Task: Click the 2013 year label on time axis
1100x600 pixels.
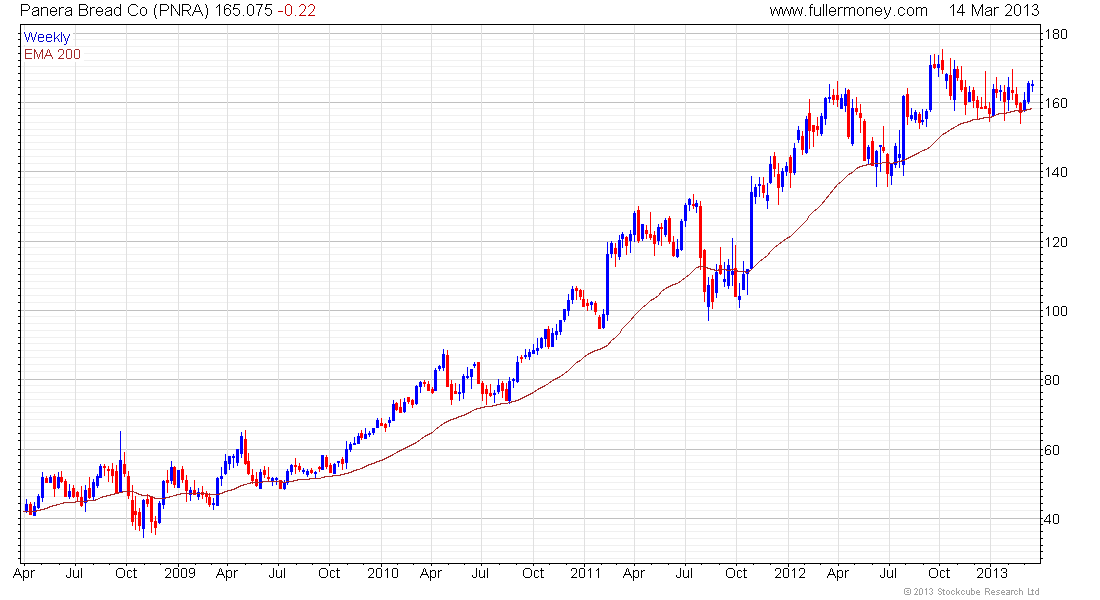Action: point(993,573)
